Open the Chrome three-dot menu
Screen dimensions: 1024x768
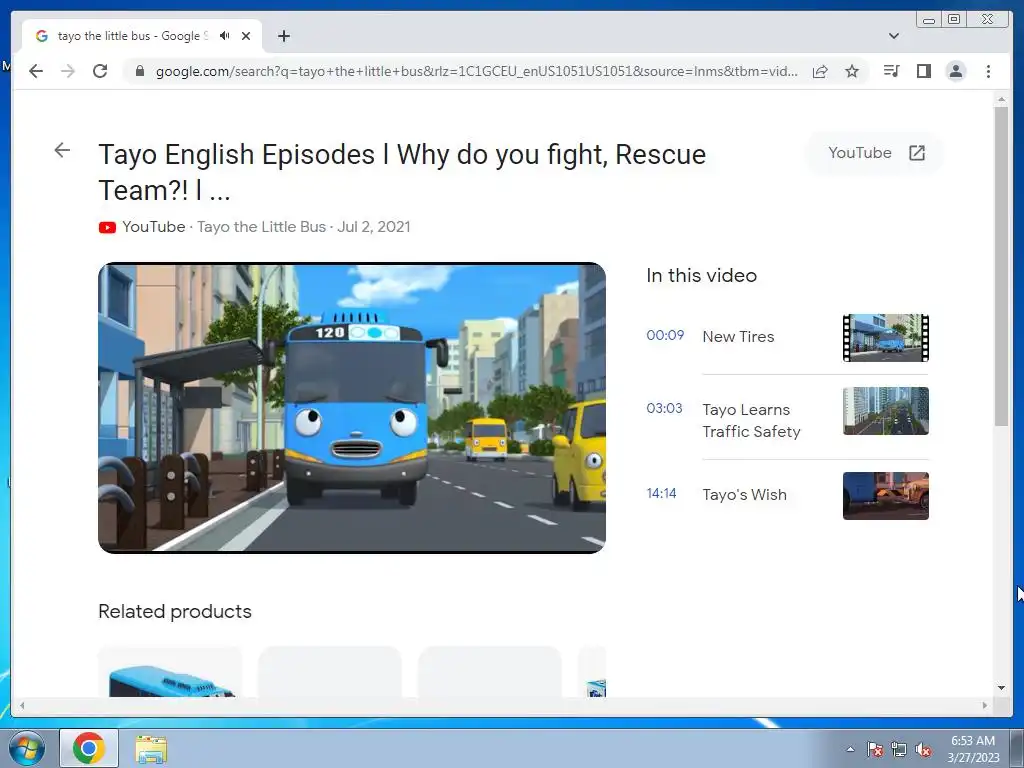pos(988,71)
